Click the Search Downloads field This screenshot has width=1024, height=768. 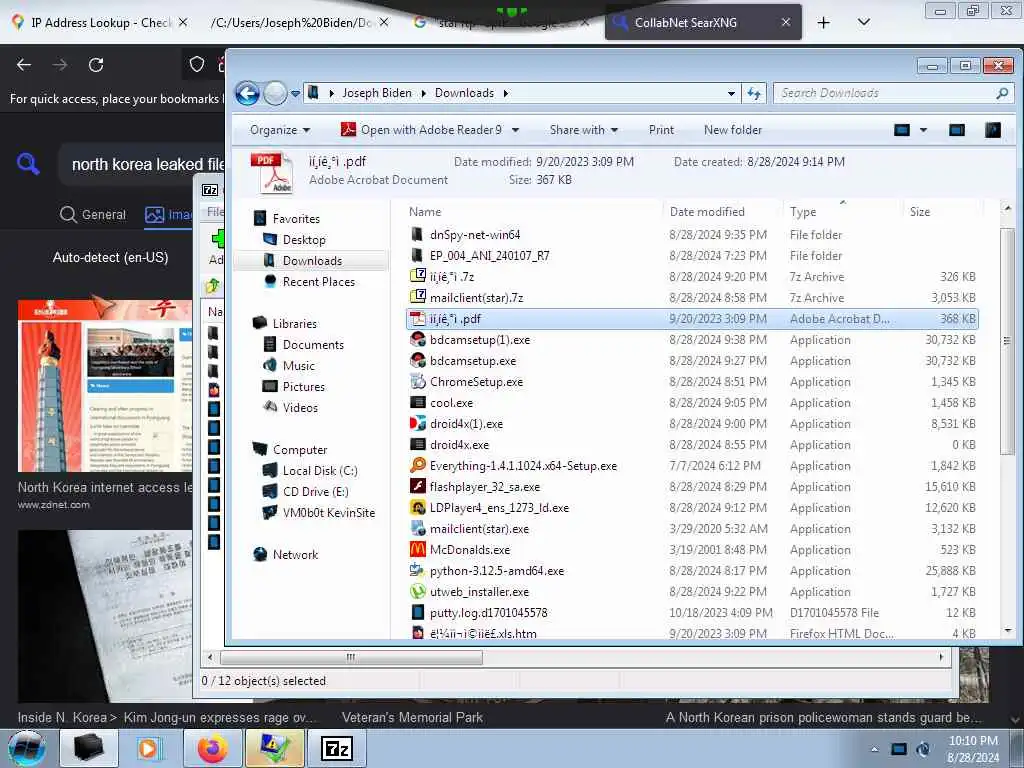click(891, 93)
